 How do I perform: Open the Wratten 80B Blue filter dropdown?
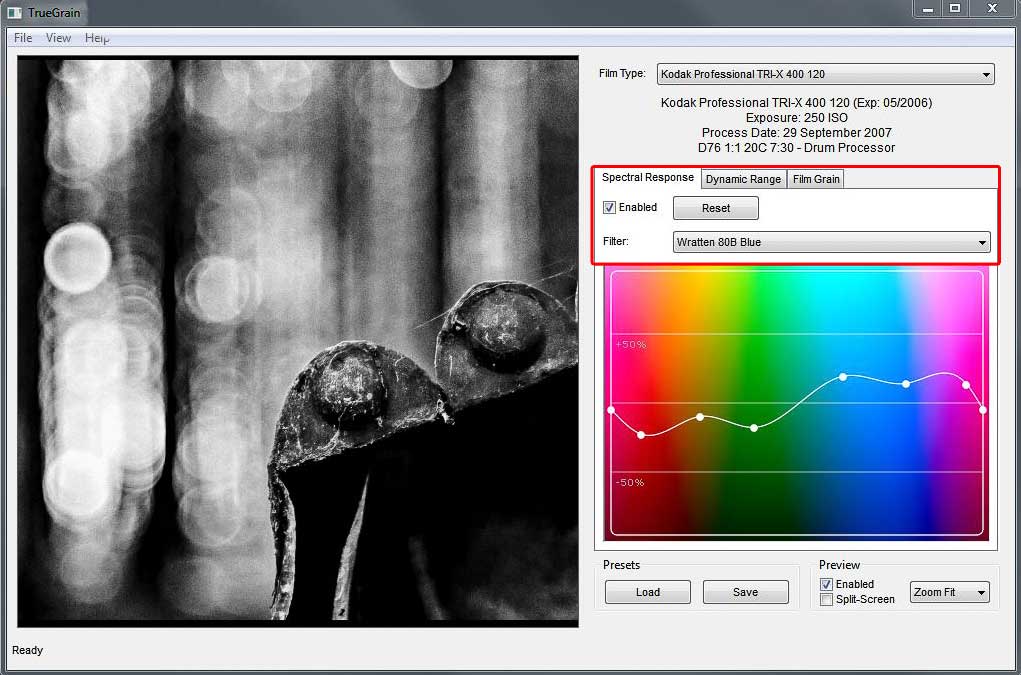tap(831, 242)
